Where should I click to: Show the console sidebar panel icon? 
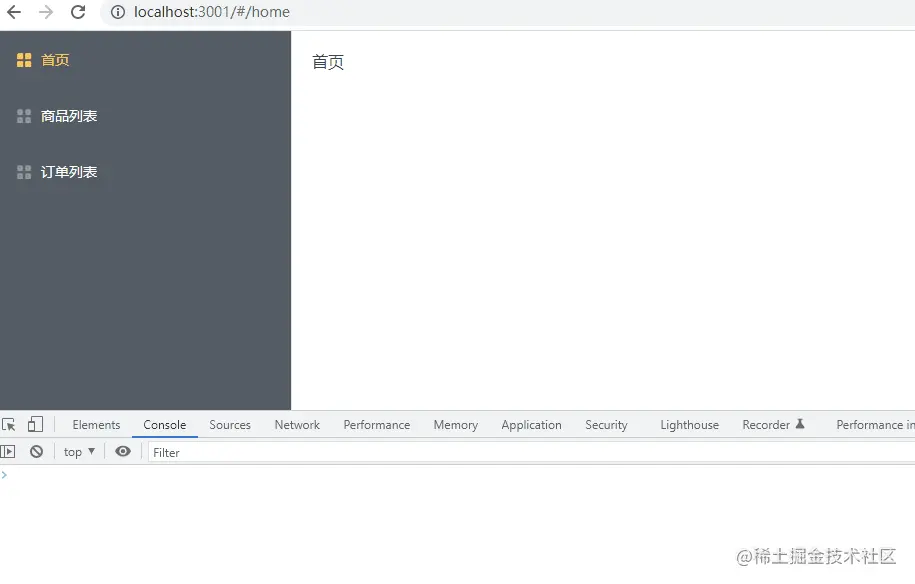coord(8,452)
